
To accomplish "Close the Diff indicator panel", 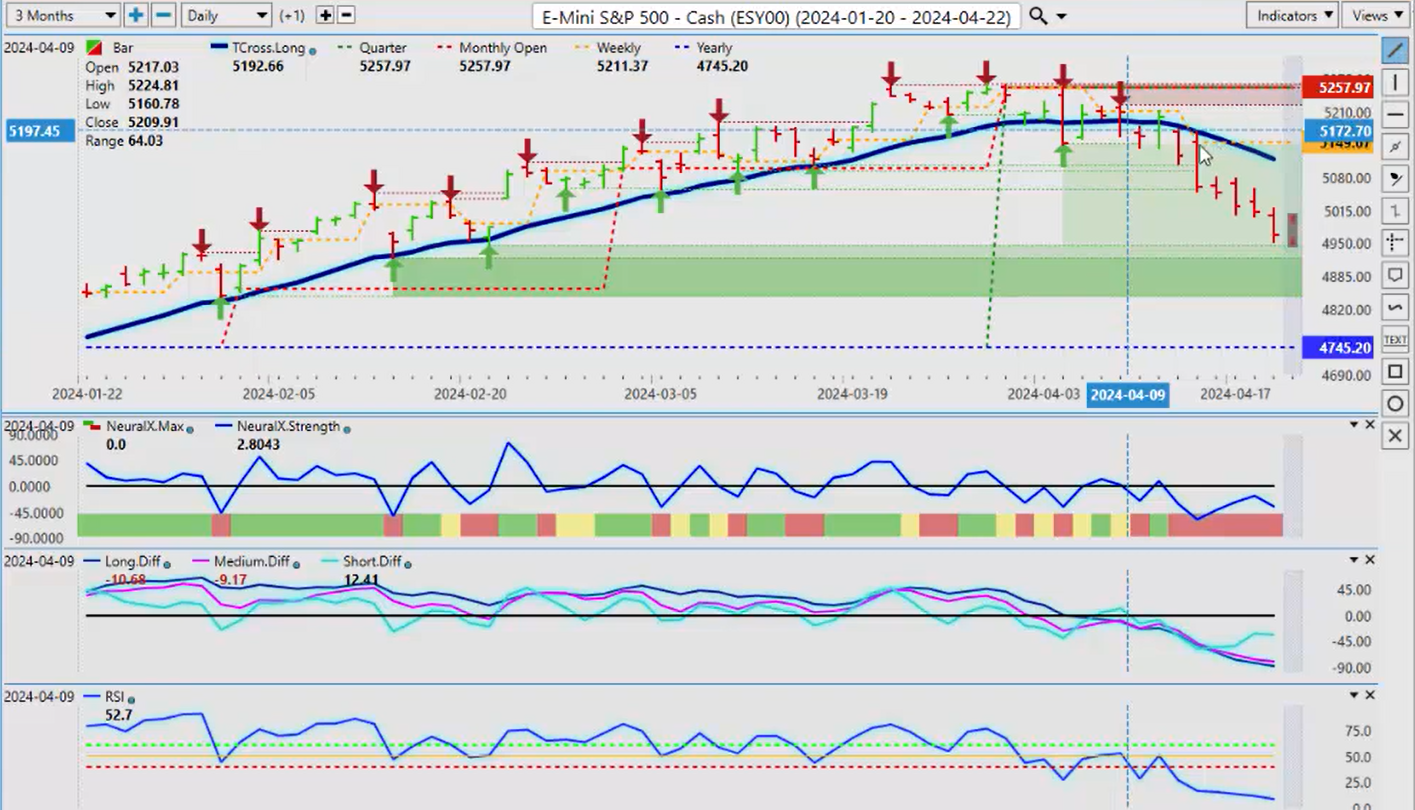I will pyautogui.click(x=1370, y=560).
